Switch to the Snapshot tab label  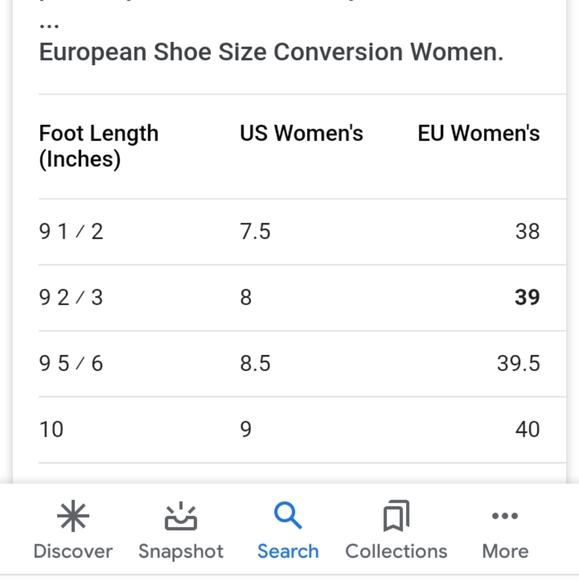(x=181, y=552)
